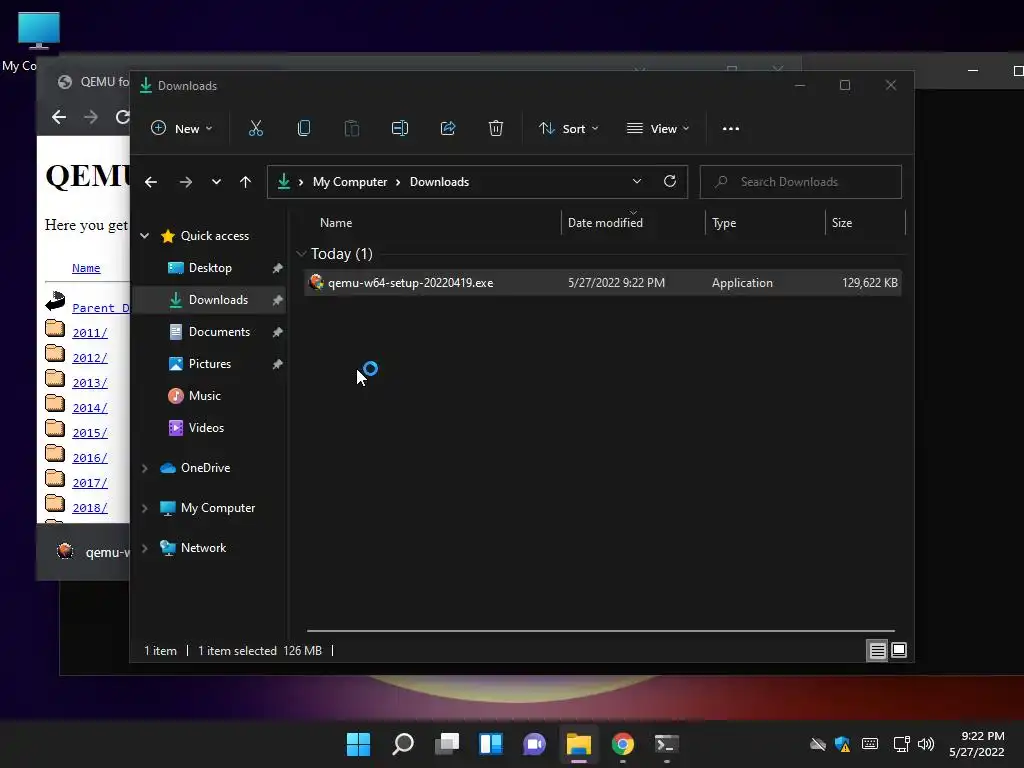Image resolution: width=1024 pixels, height=768 pixels.
Task: Cut the selected file with the scissors icon
Action: point(255,129)
